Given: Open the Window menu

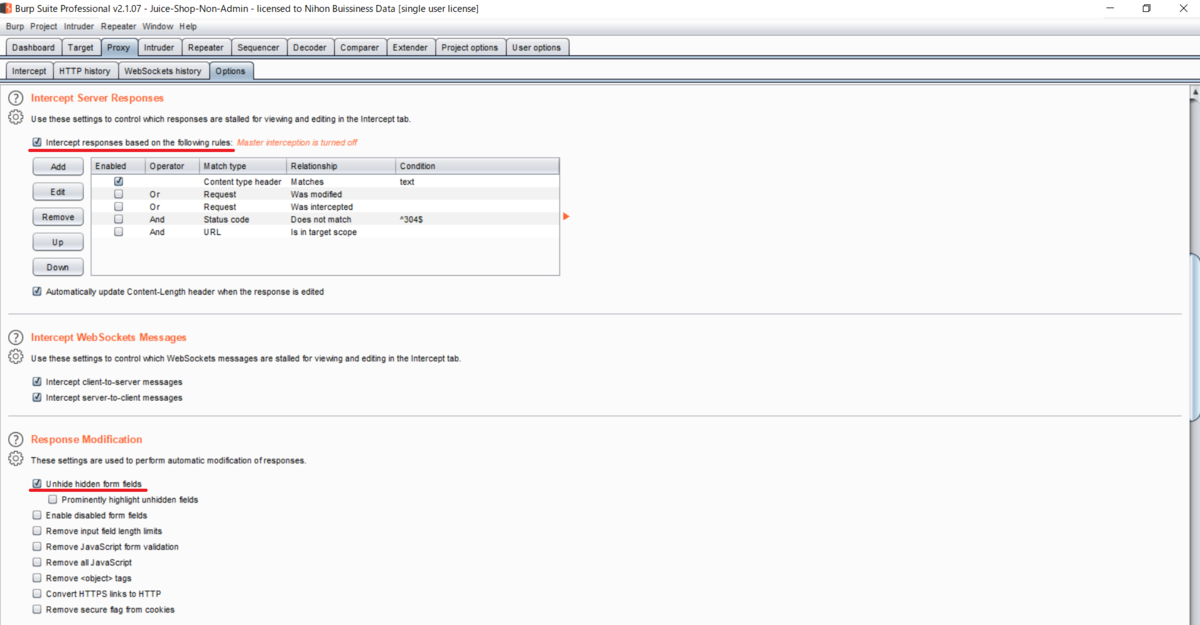Looking at the screenshot, I should (x=157, y=26).
